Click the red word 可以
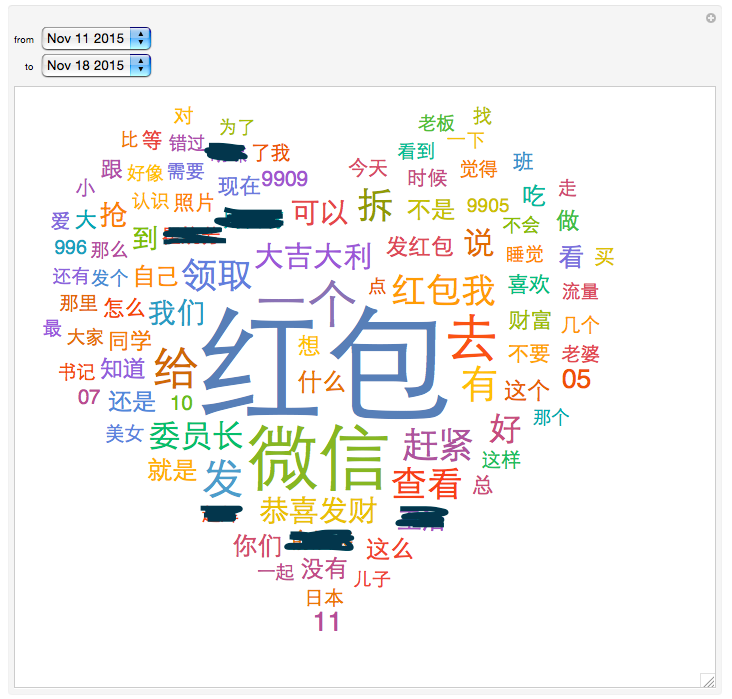 tap(320, 213)
